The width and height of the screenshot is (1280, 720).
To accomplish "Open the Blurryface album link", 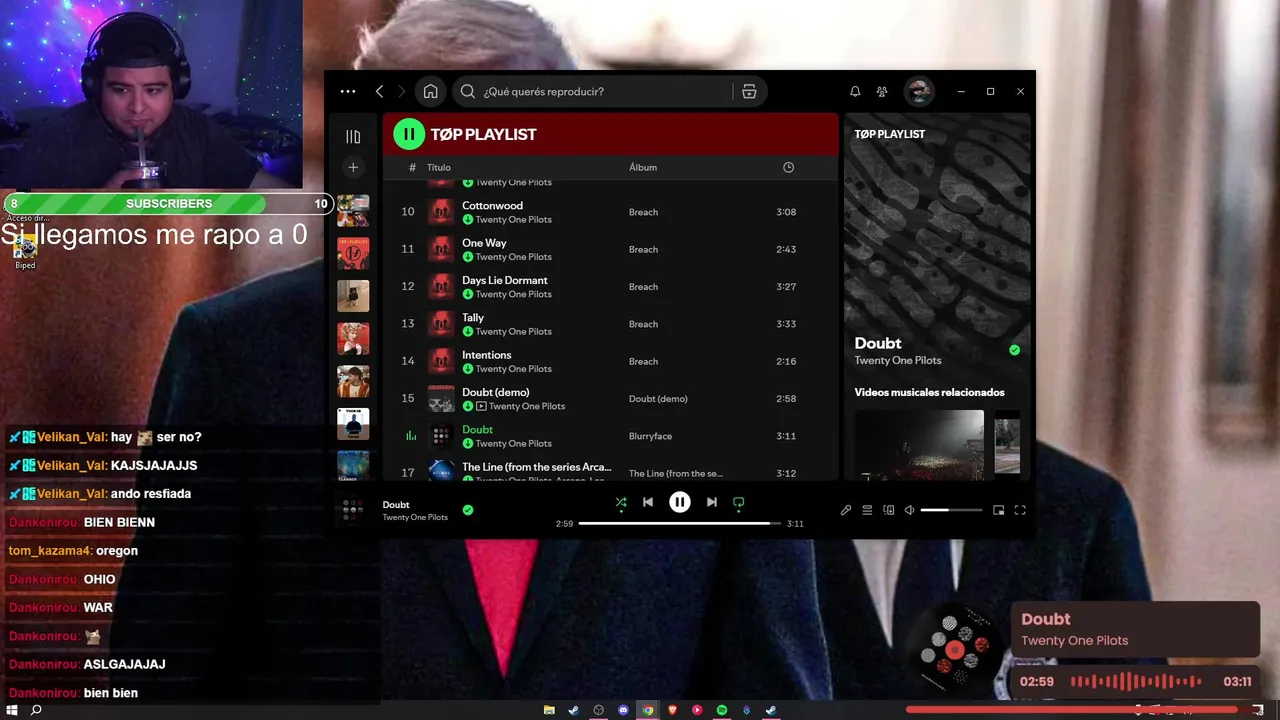I will click(652, 436).
